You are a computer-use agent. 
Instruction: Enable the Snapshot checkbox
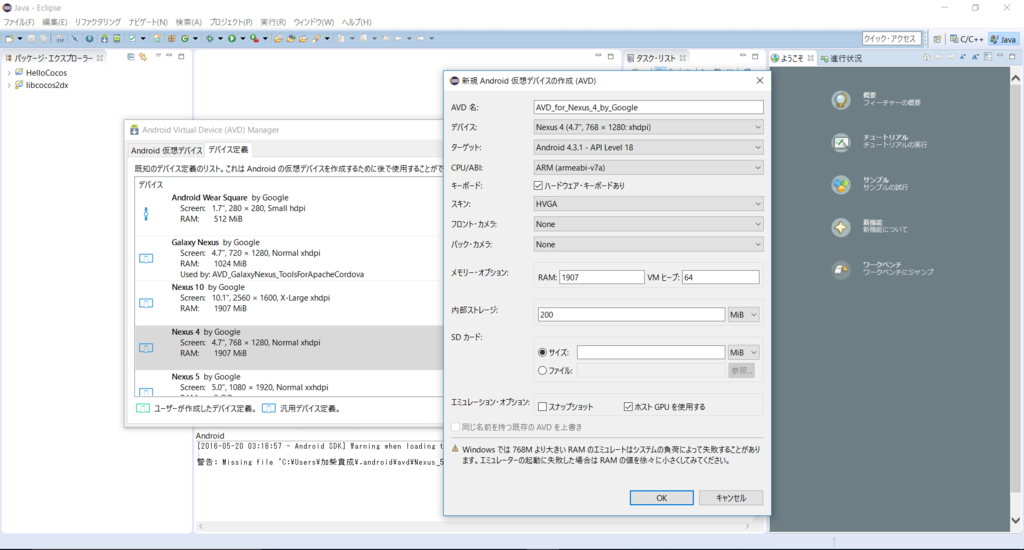[x=542, y=406]
